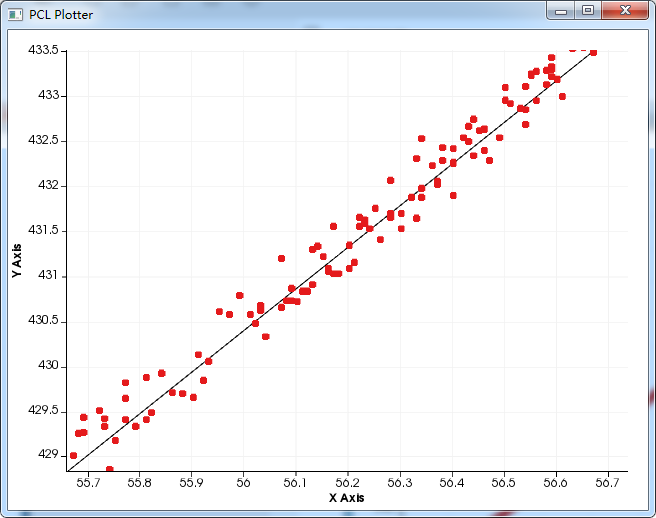Click the 55.7 x-axis tick label
Viewport: 656px width, 518px height.
coord(88,483)
